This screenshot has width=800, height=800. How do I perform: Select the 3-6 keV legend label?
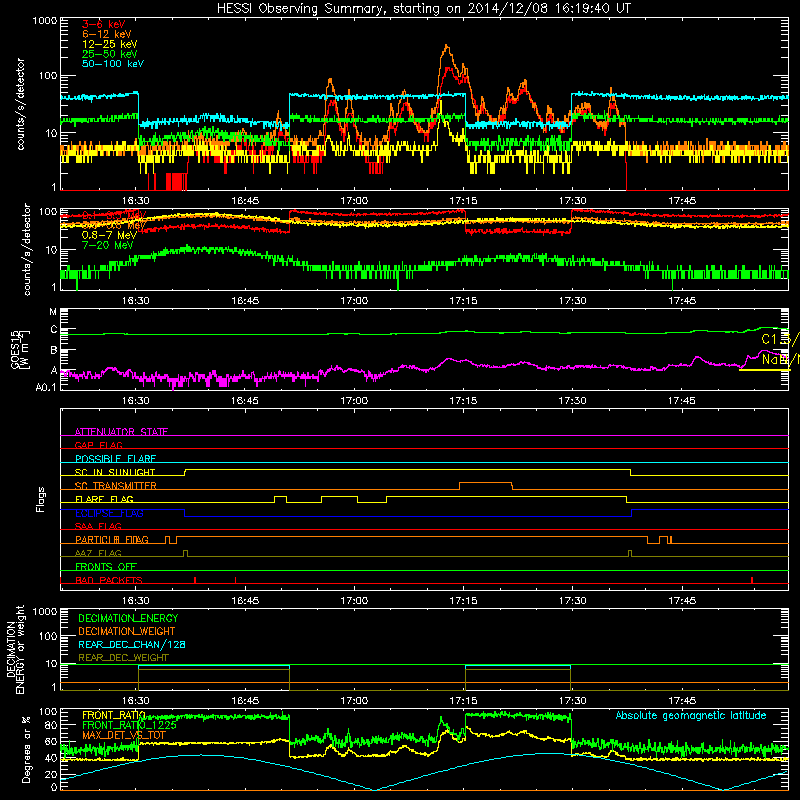[x=103, y=24]
